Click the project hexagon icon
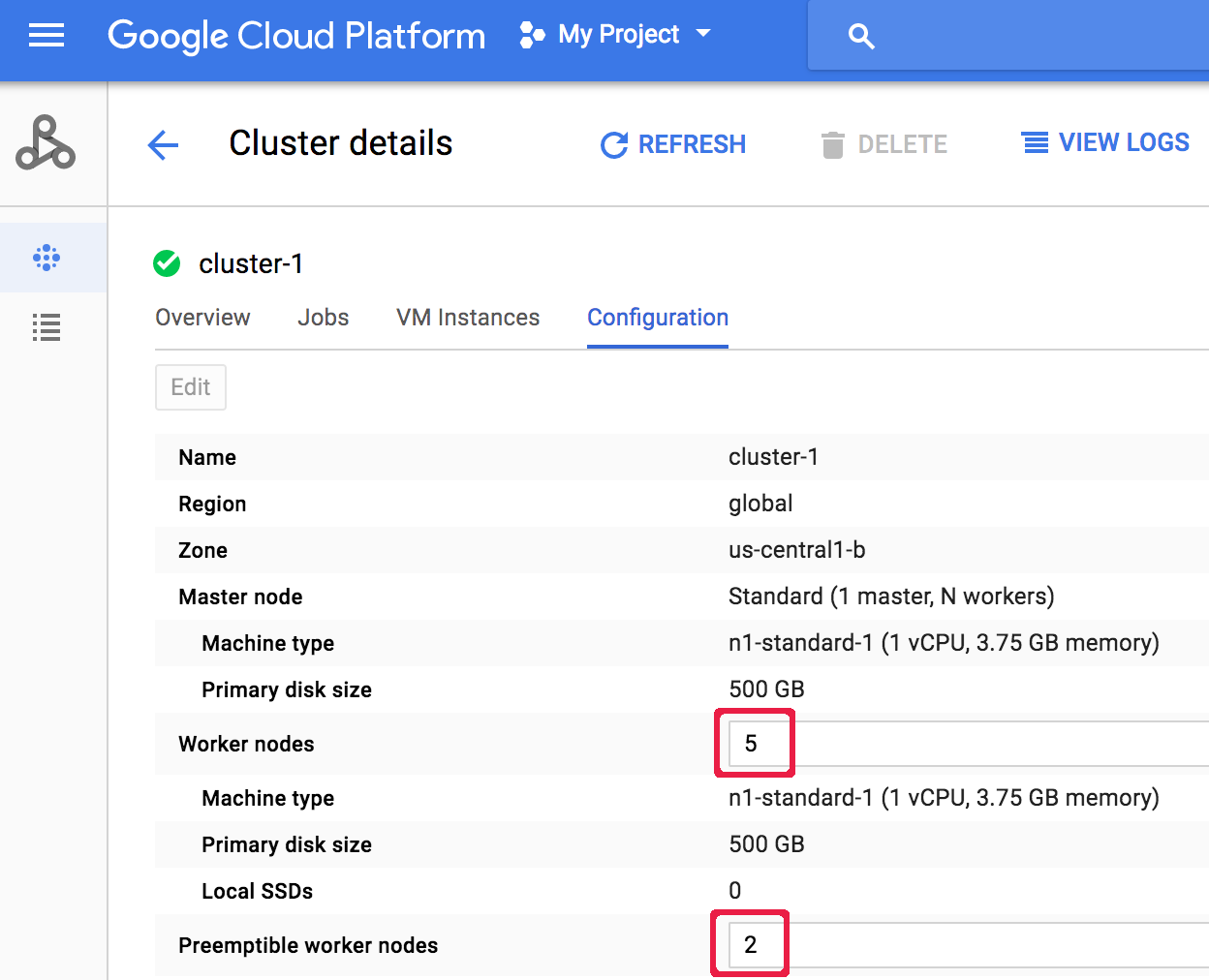The image size is (1209, 980). (x=532, y=36)
